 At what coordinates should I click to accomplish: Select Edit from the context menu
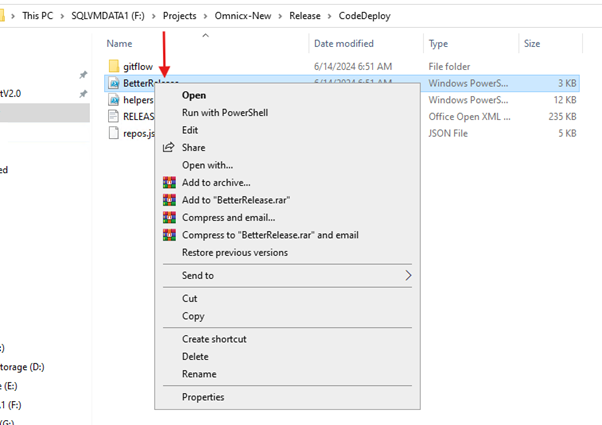click(x=190, y=130)
